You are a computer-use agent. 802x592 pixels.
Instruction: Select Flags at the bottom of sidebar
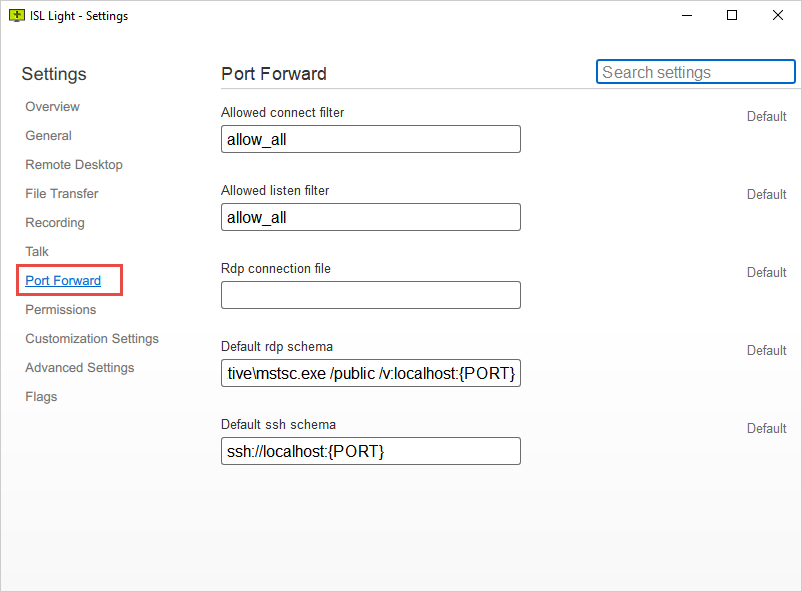[41, 396]
